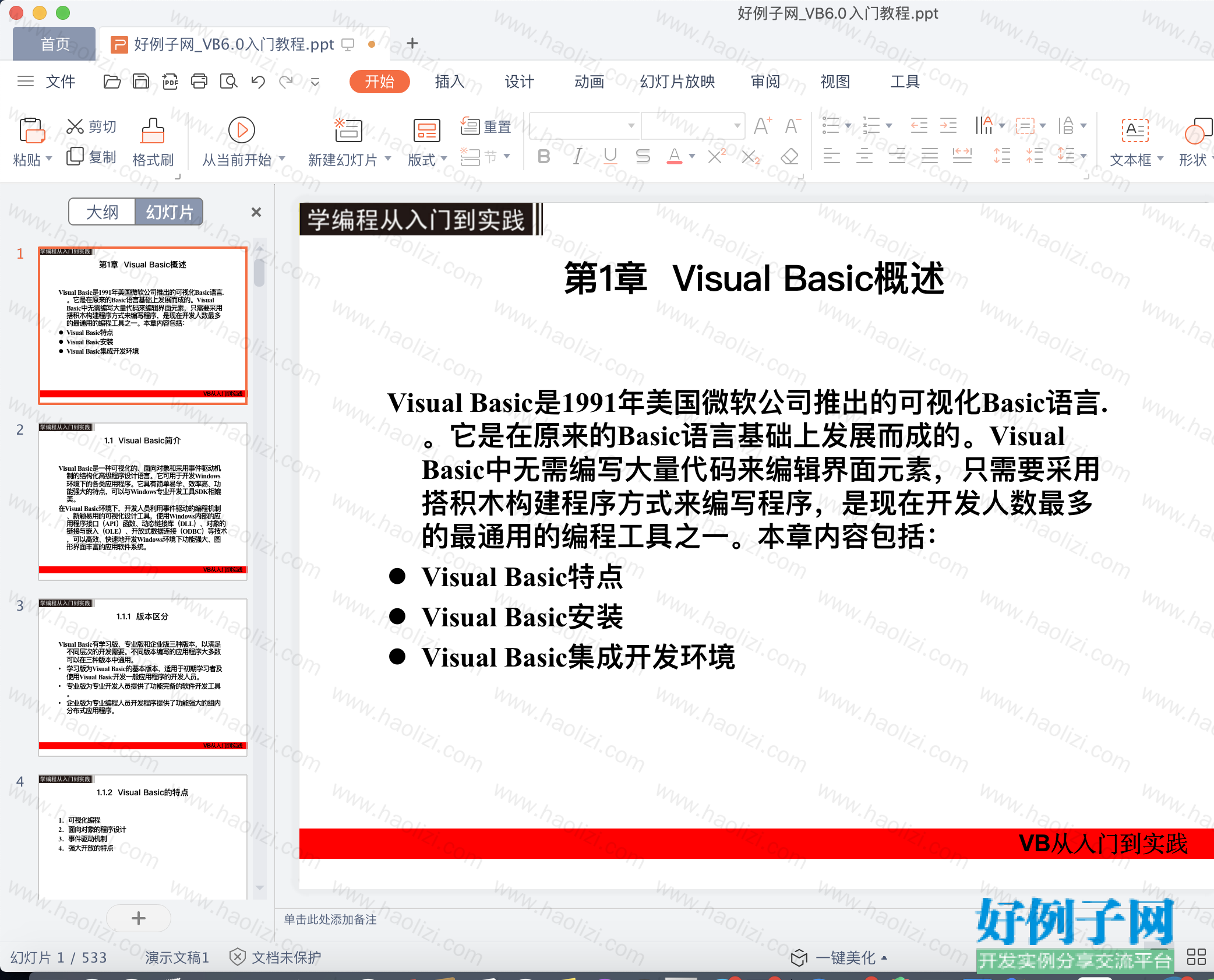The height and width of the screenshot is (980, 1214).
Task: Decrease font size
Action: coord(792,126)
